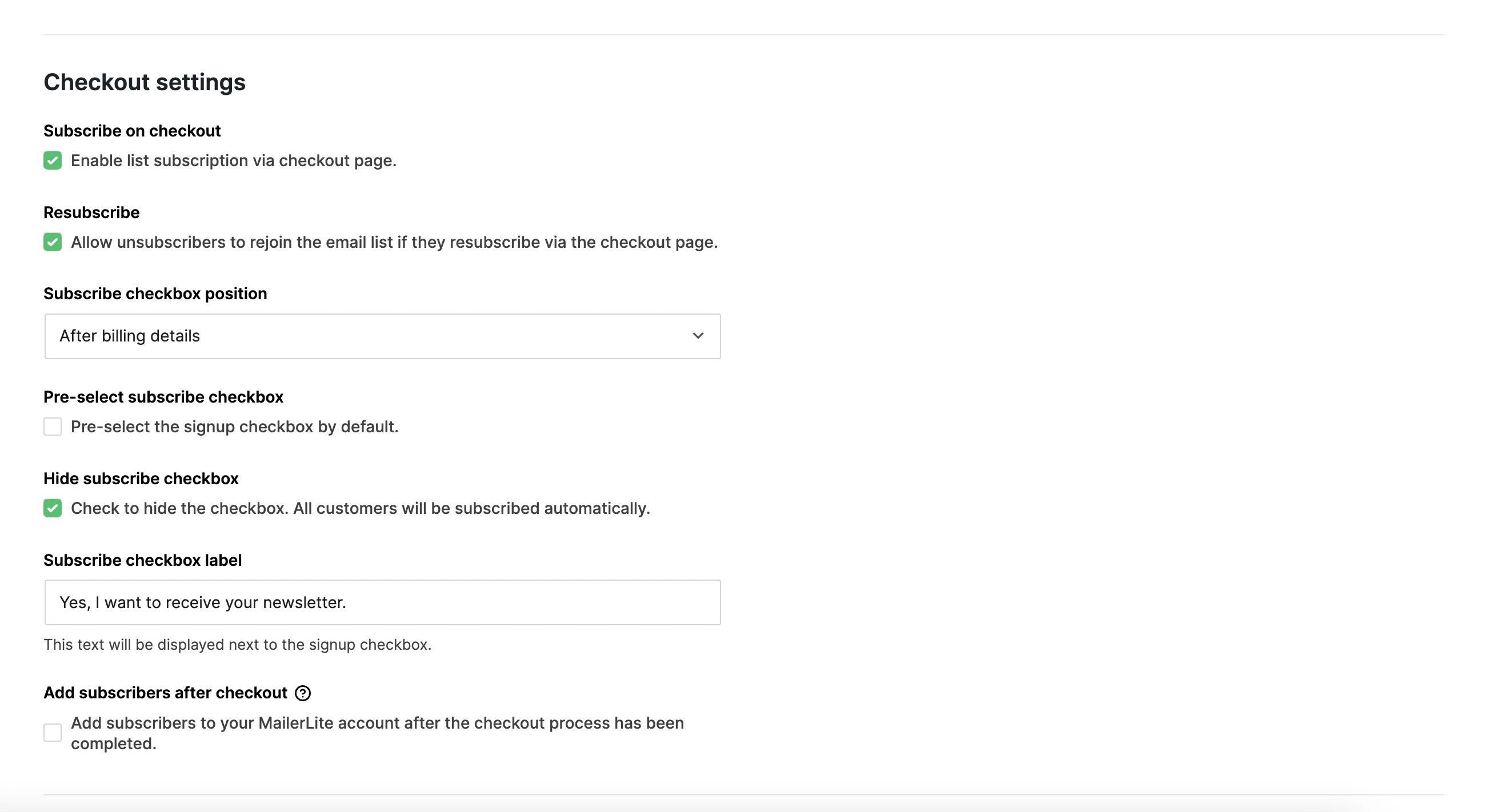The image size is (1489, 812).
Task: Click the 'Subscribe checkbox position' field label
Action: pos(155,294)
